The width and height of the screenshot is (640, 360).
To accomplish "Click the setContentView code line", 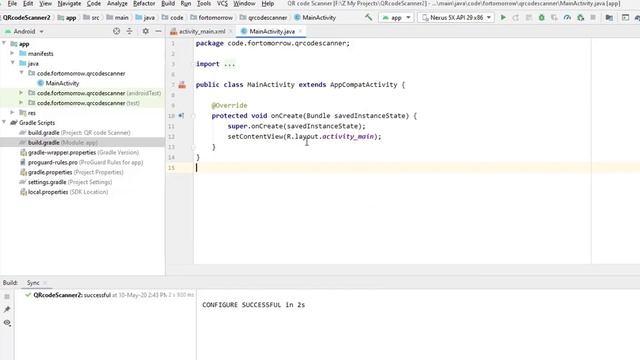I will [x=304, y=136].
